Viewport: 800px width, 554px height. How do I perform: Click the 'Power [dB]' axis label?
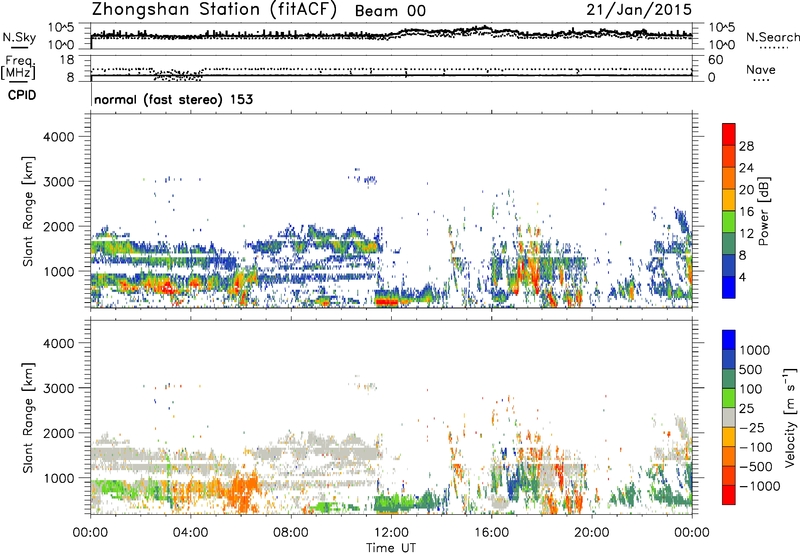point(763,211)
